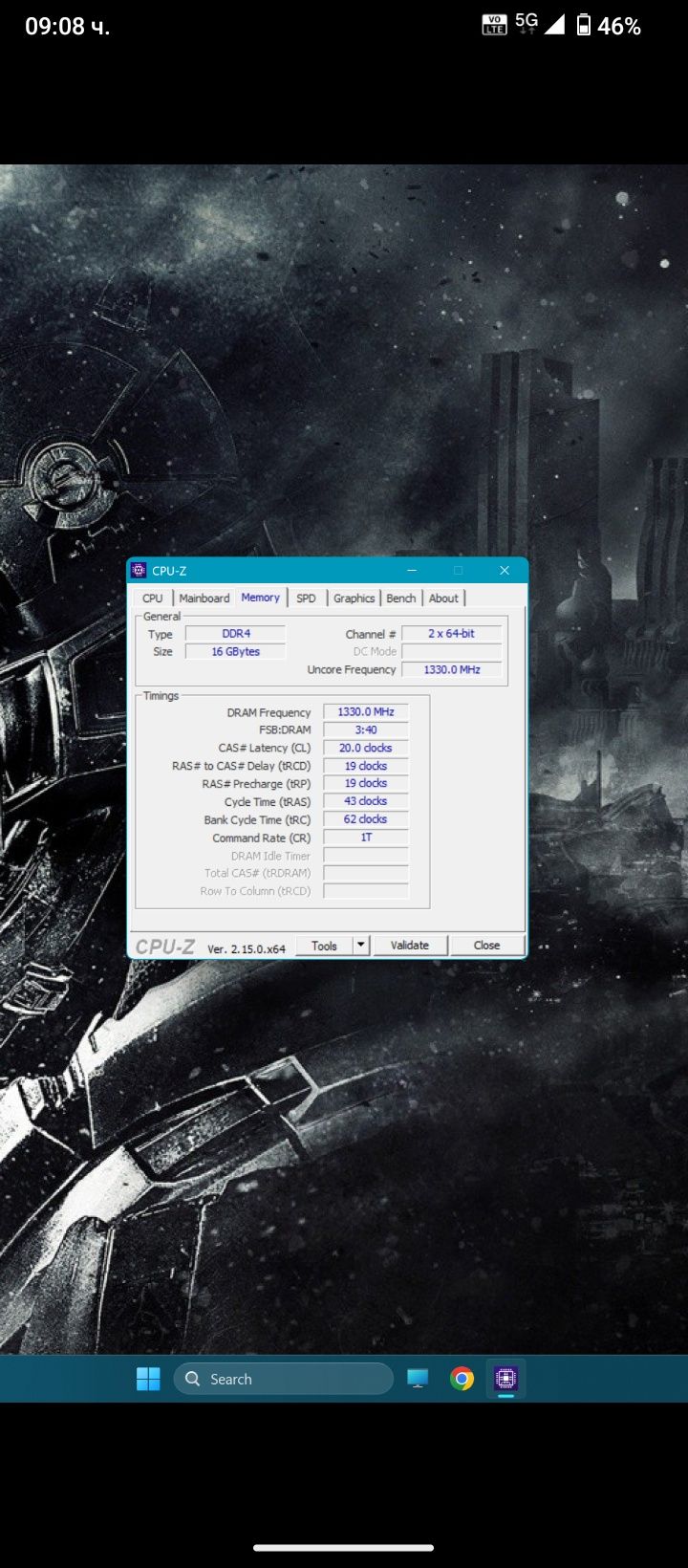Screen dimensions: 688x1568
Task: Open the SPD tab
Action: click(x=306, y=599)
